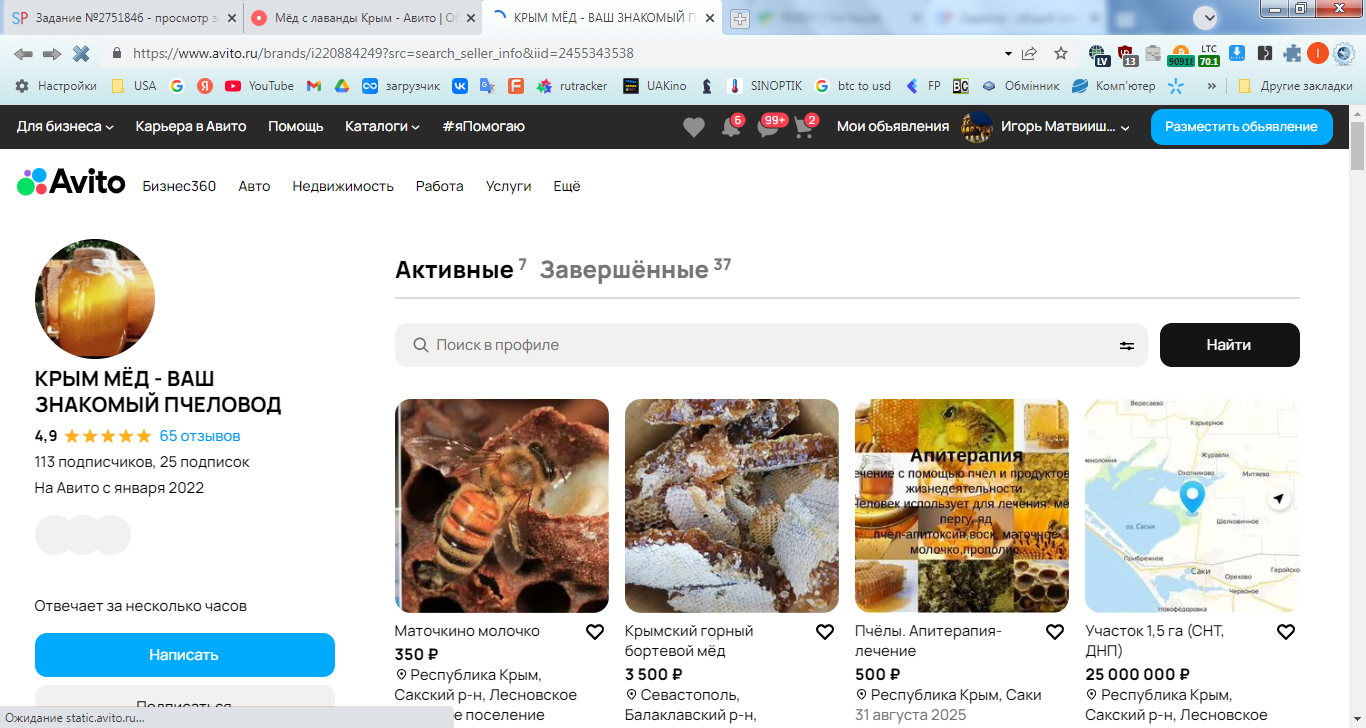
Task: Open the YouTube bookmark
Action: coord(260,86)
